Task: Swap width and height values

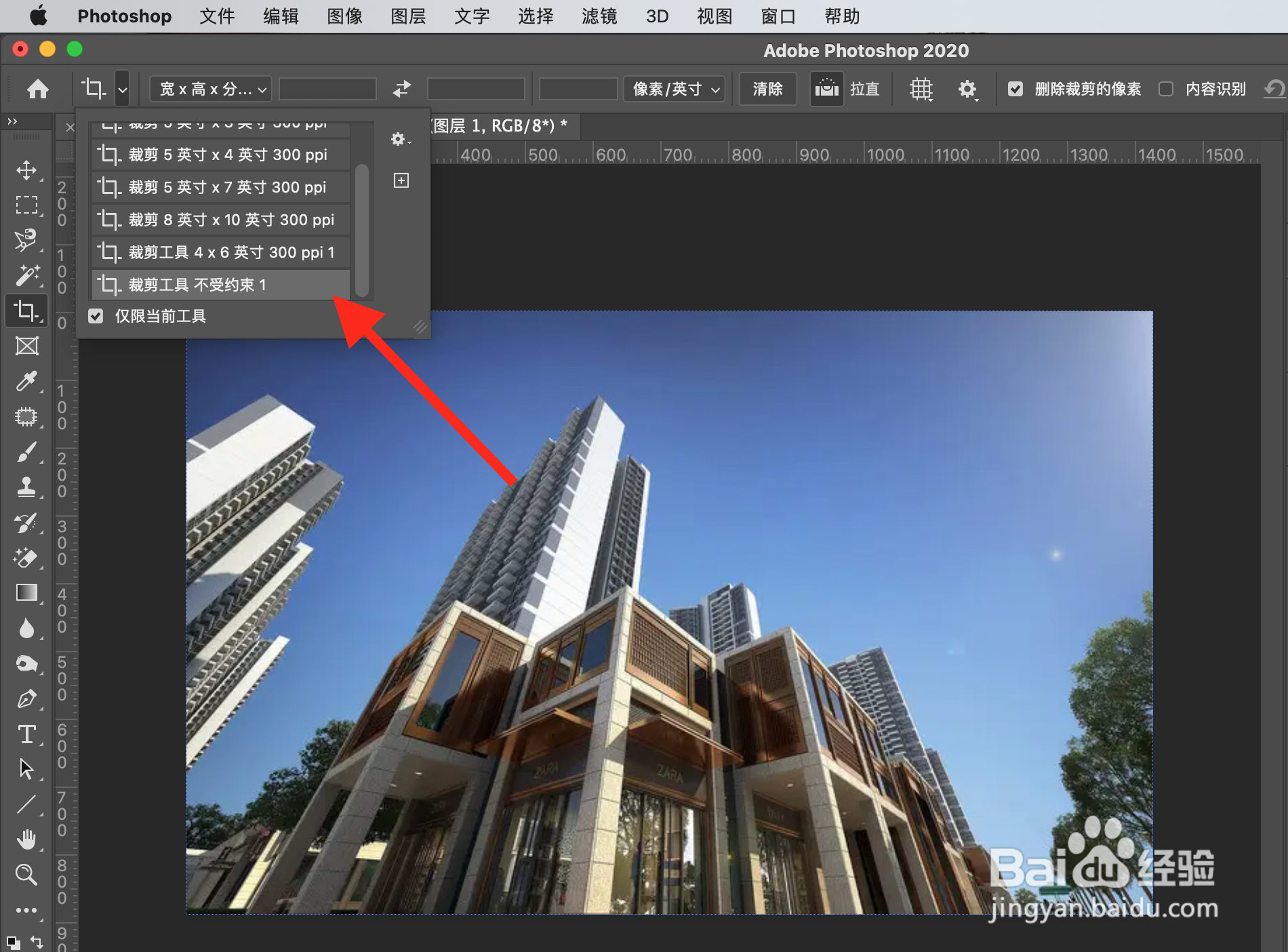Action: click(402, 89)
